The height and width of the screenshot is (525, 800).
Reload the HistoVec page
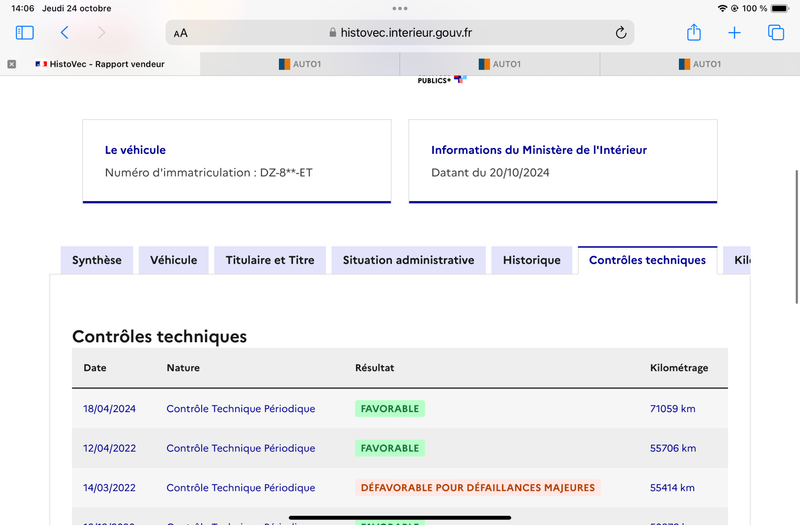pyautogui.click(x=620, y=33)
